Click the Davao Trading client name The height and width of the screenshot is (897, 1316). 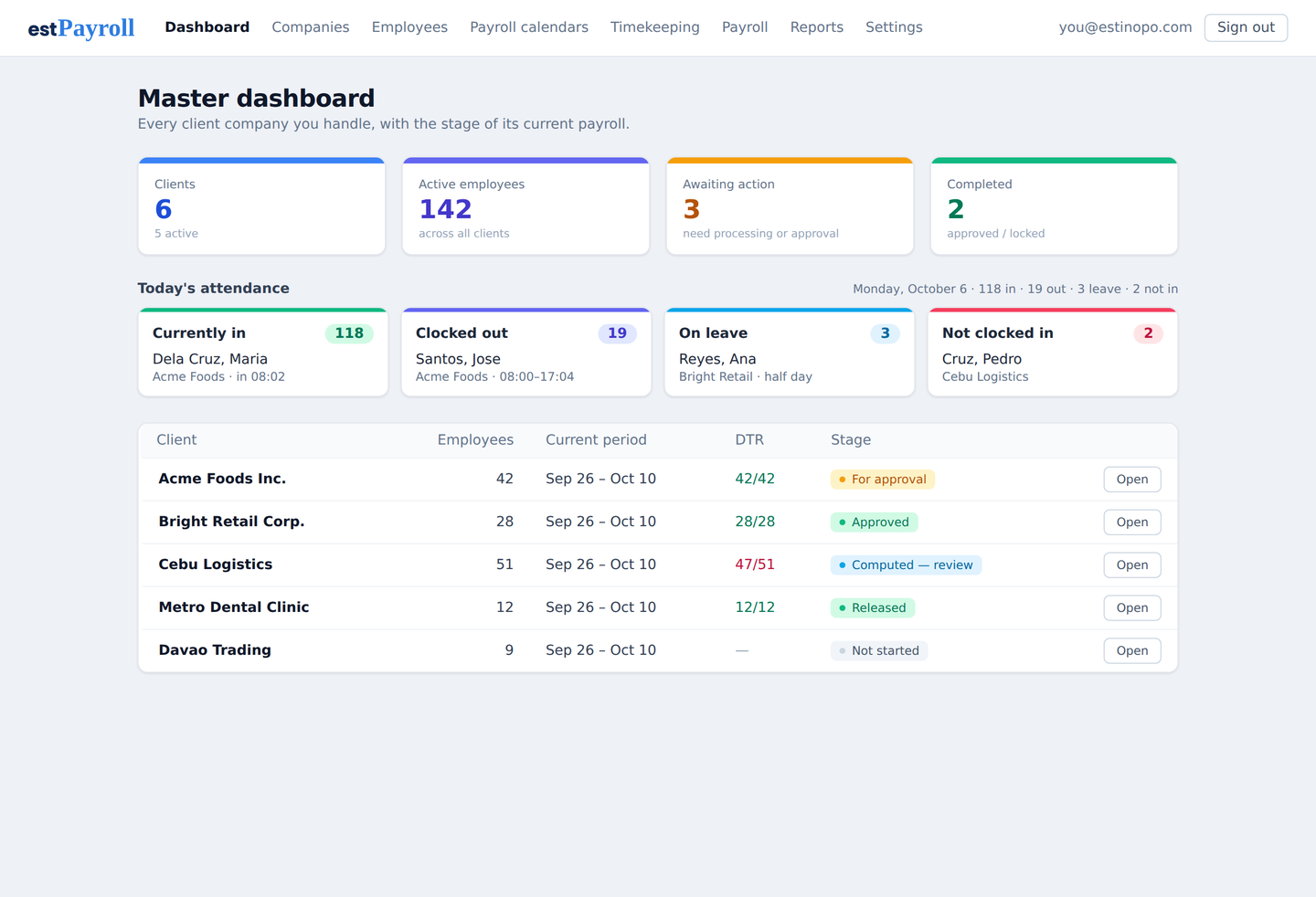[215, 650]
